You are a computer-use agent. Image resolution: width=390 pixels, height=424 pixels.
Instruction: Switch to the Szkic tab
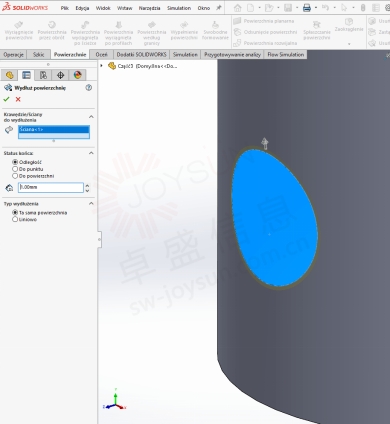(39, 54)
